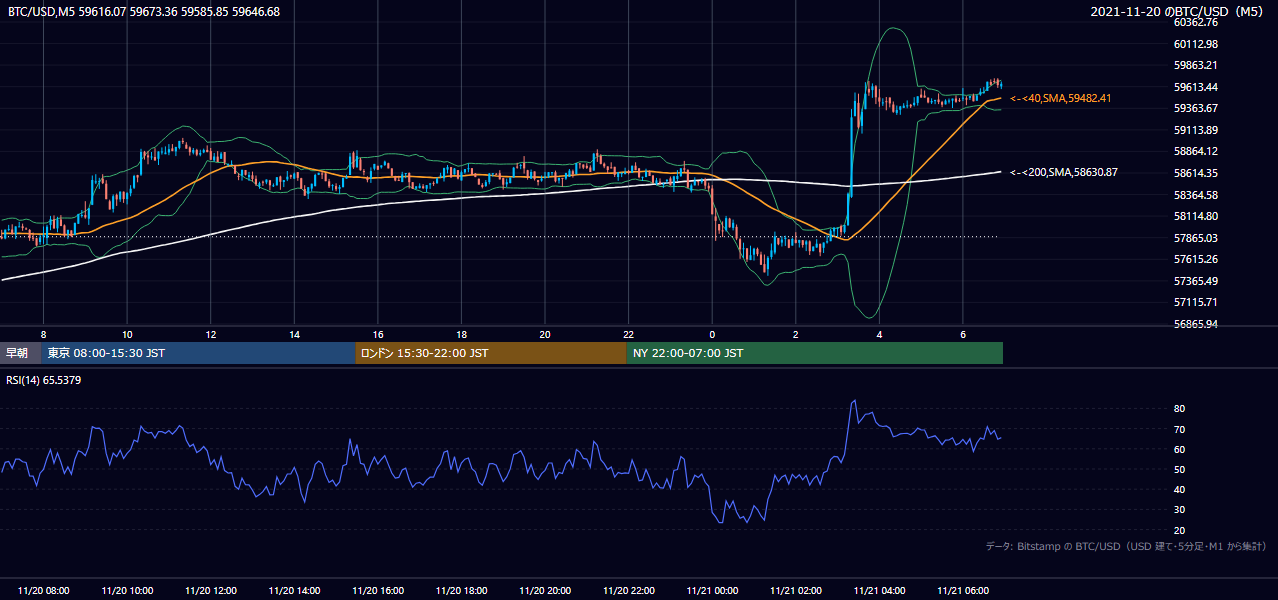The width and height of the screenshot is (1278, 600).
Task: Click the Bitstamp data source note
Action: tap(1126, 546)
